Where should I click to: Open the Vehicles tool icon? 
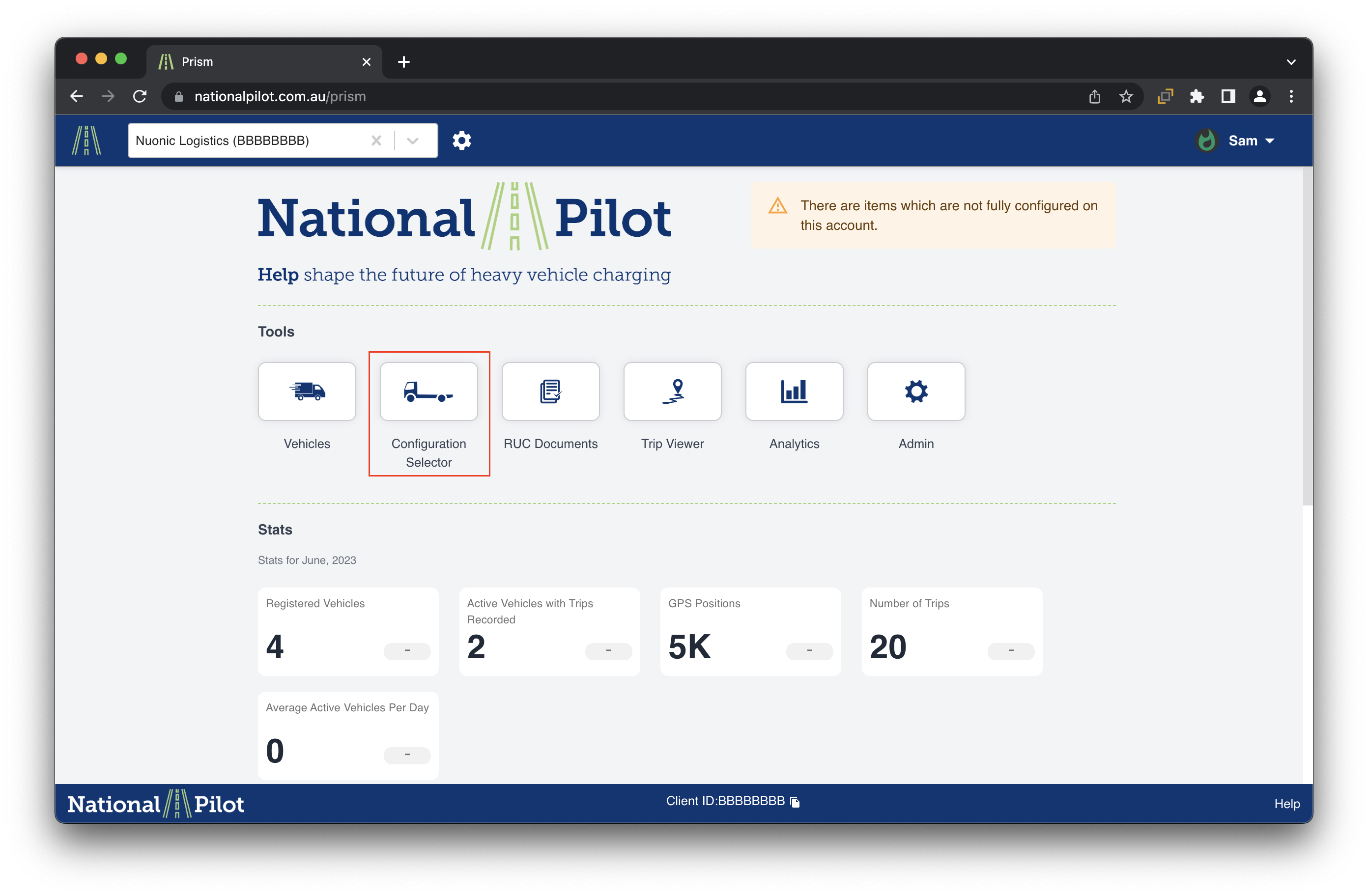tap(307, 392)
